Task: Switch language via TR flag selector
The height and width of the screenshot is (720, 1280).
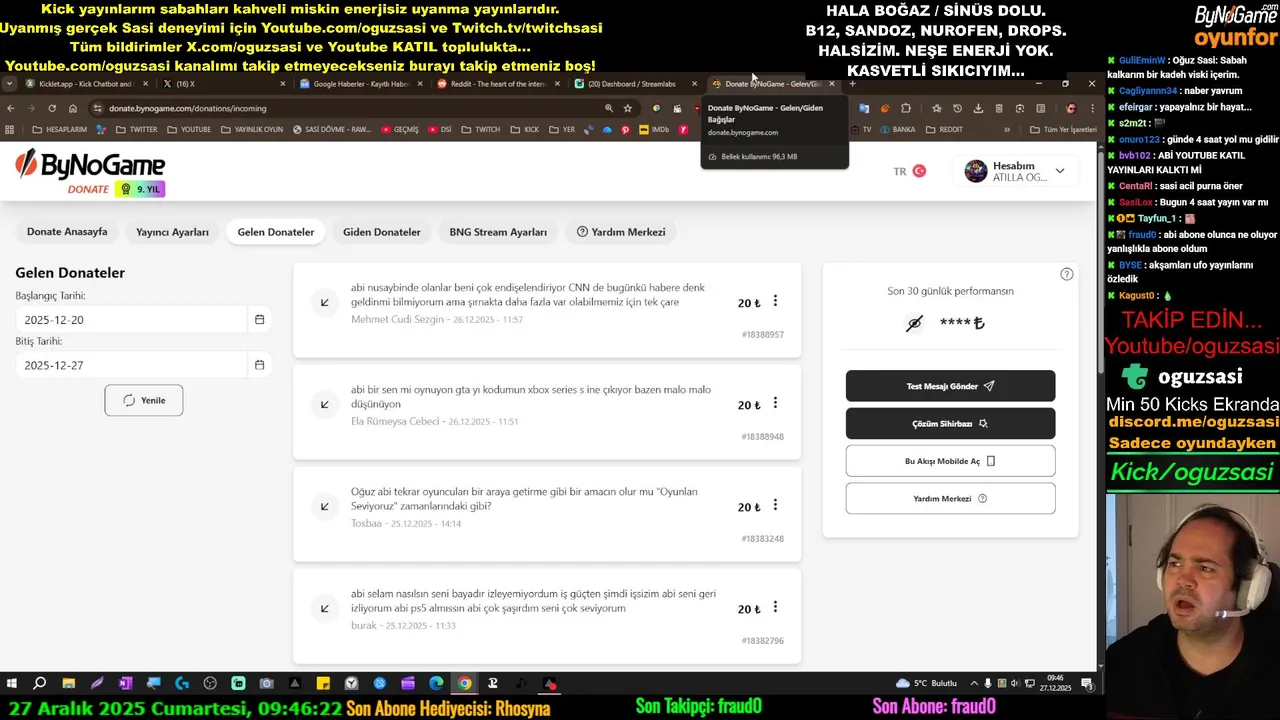Action: (x=910, y=171)
